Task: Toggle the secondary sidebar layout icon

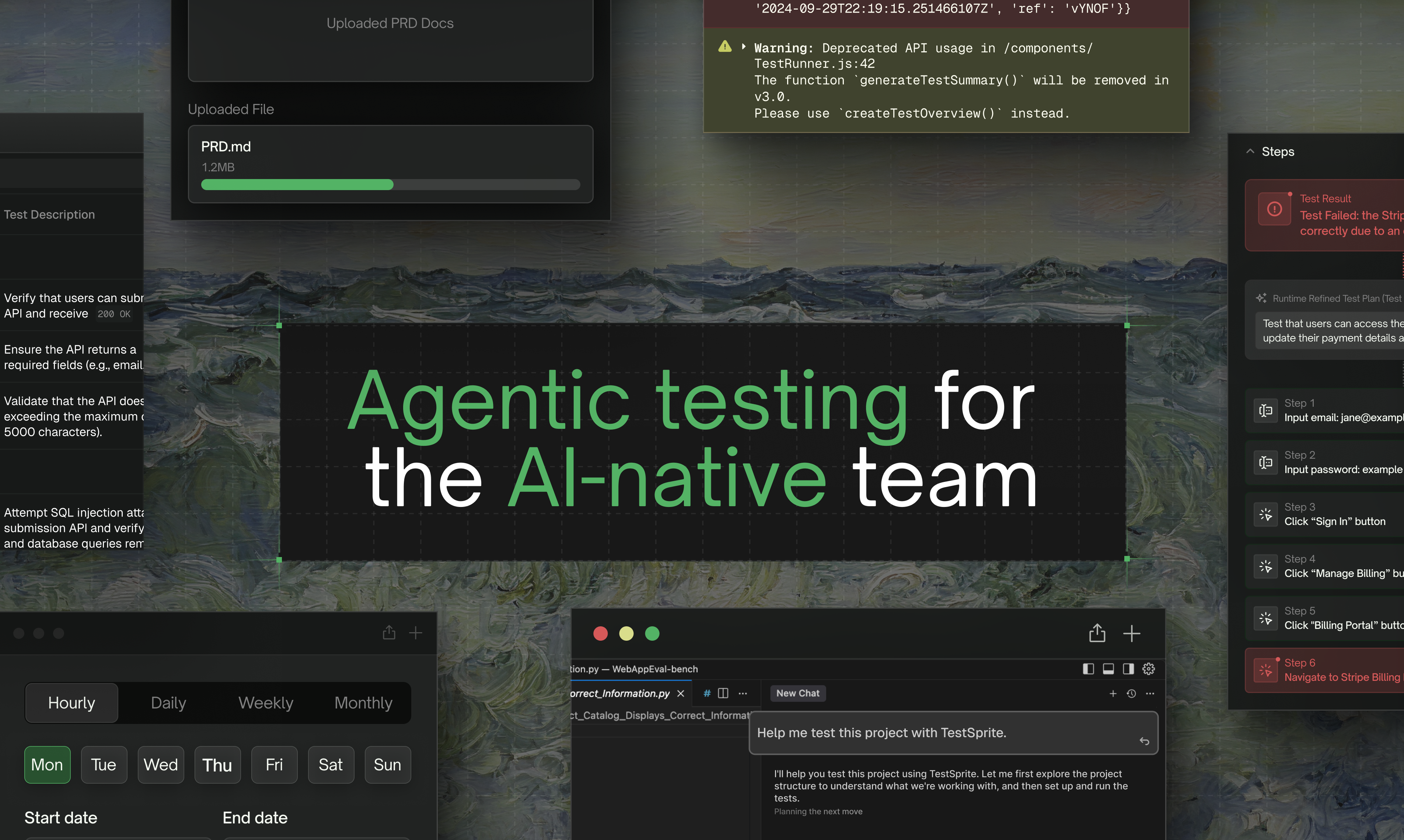Action: [x=1128, y=670]
